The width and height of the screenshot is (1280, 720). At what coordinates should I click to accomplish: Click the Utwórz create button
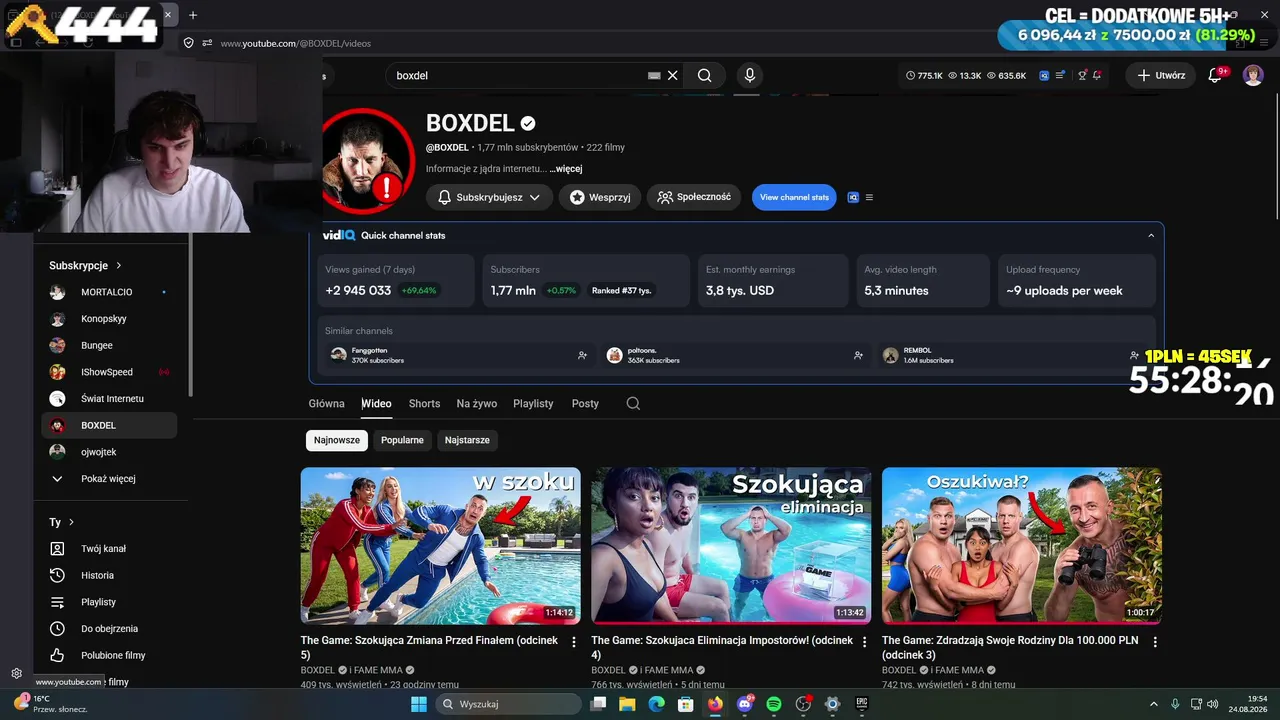point(1160,75)
